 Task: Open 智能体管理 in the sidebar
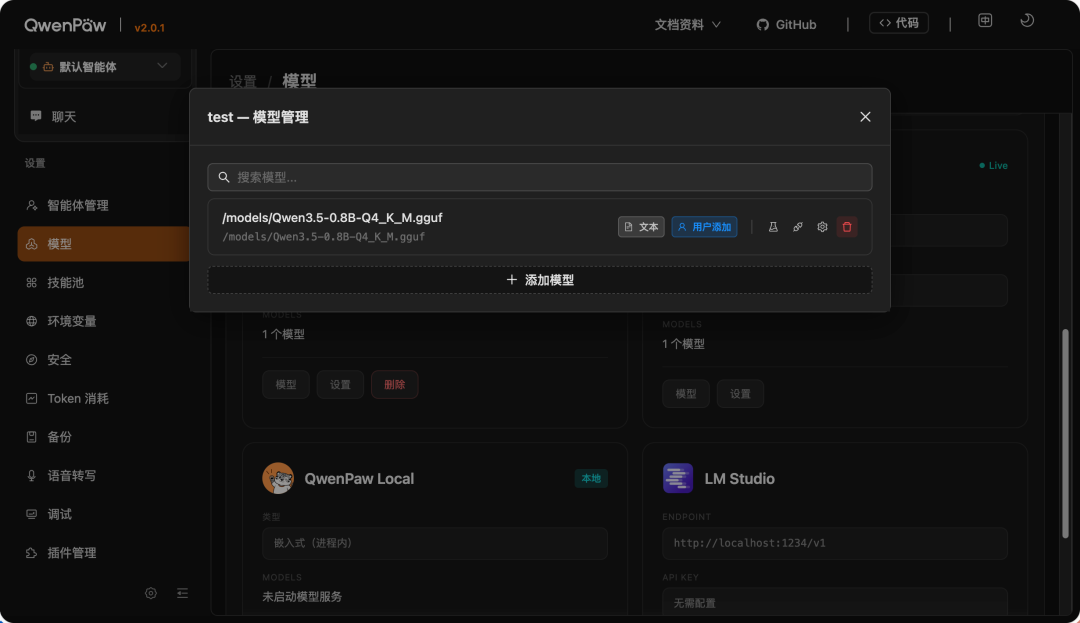[x=103, y=205]
